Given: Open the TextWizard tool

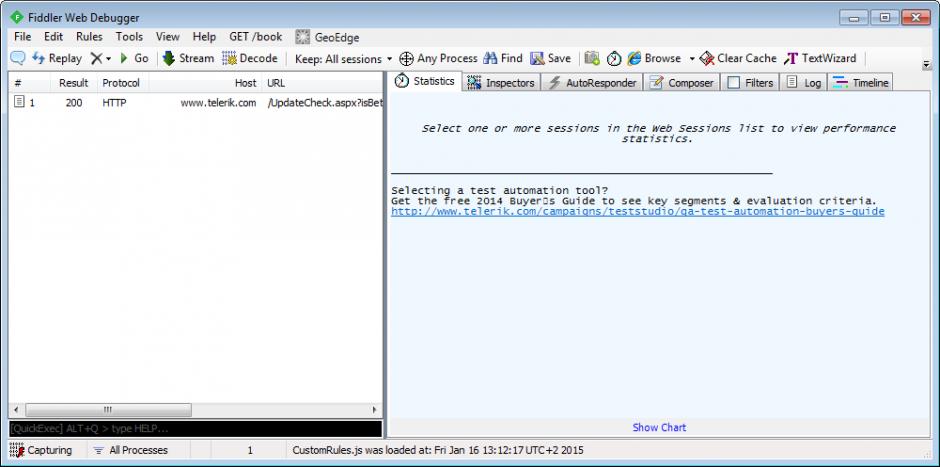Looking at the screenshot, I should (821, 58).
